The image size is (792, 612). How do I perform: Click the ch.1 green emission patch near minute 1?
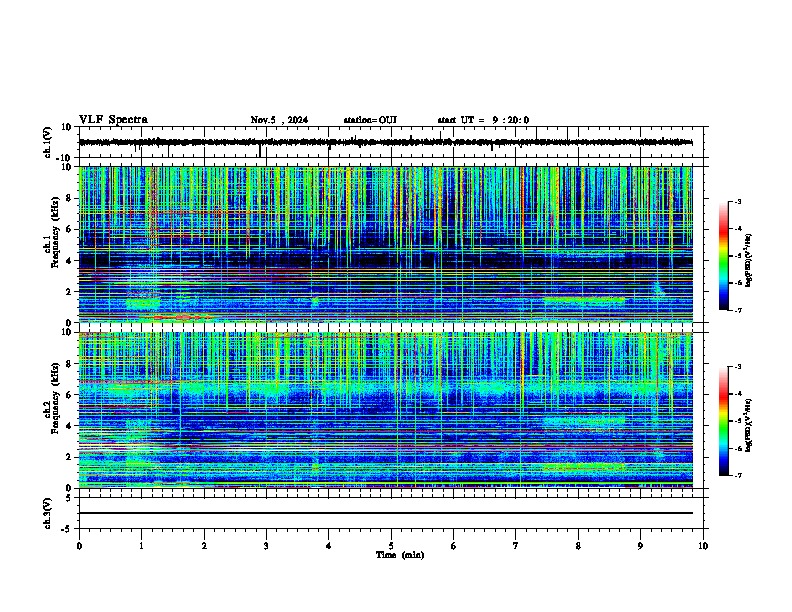pos(143,303)
